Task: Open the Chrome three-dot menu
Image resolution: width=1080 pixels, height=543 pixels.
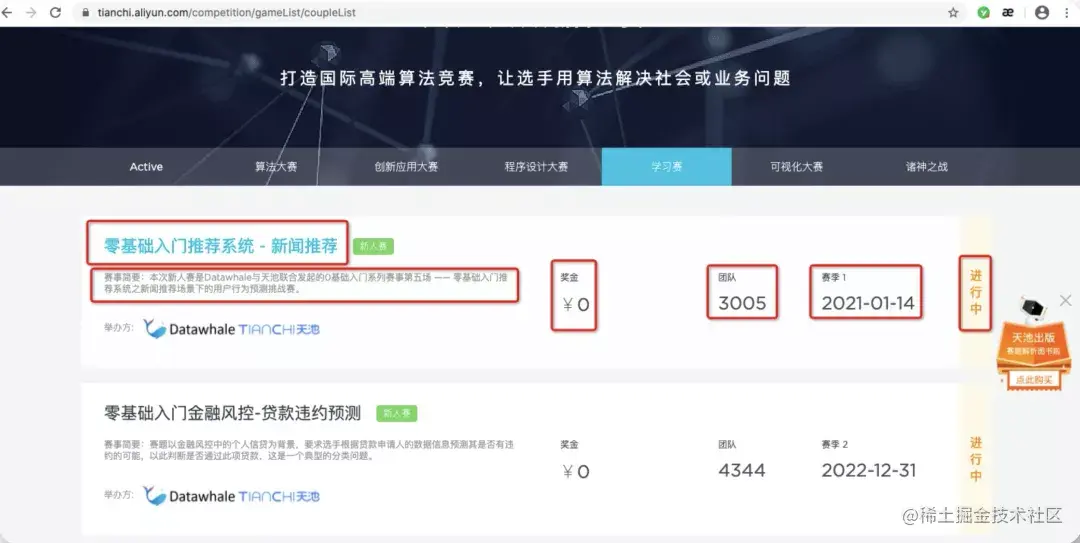Action: pos(1067,12)
